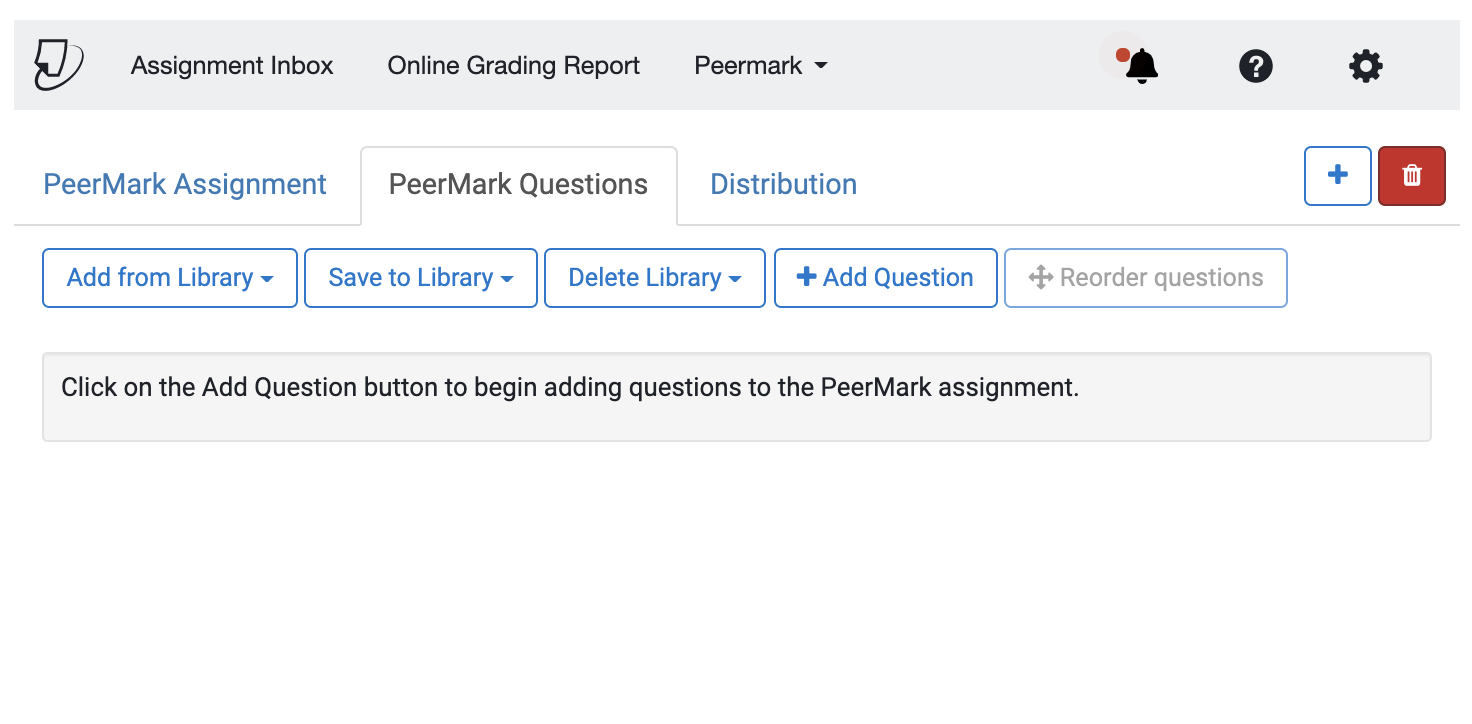Open the notifications bell

pos(1141,66)
